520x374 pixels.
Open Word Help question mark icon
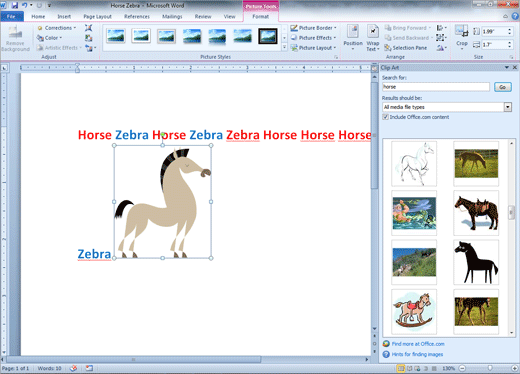click(x=515, y=16)
